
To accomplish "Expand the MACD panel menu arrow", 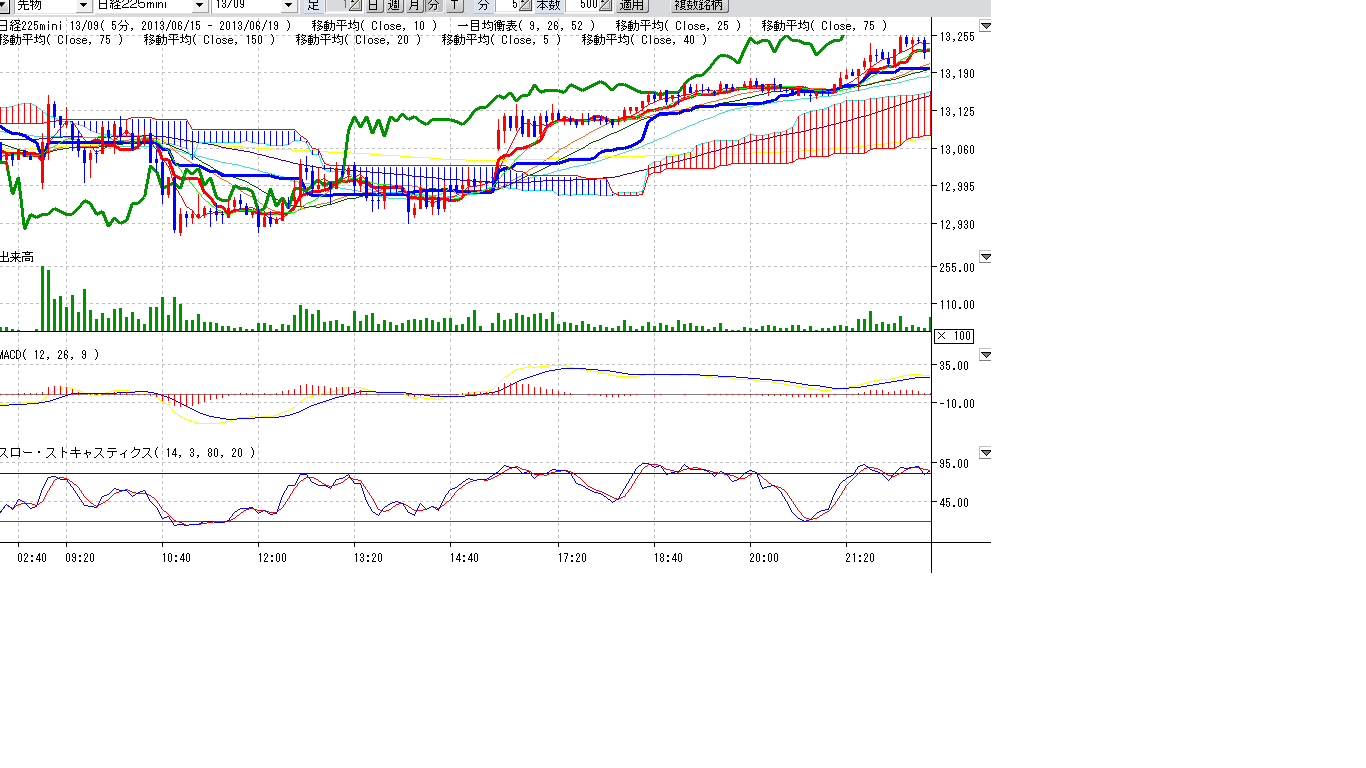I will (985, 355).
